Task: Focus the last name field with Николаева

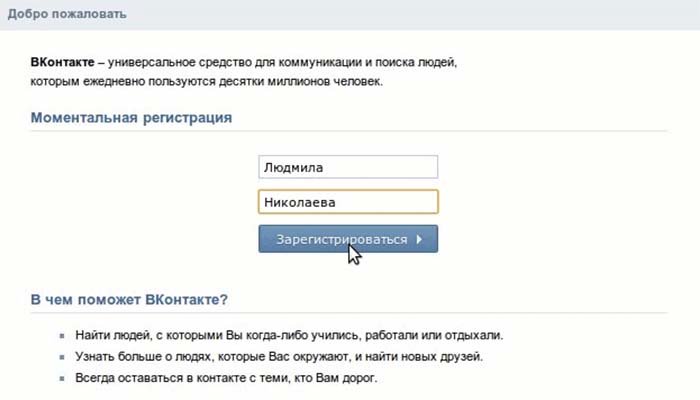Action: tap(347, 202)
